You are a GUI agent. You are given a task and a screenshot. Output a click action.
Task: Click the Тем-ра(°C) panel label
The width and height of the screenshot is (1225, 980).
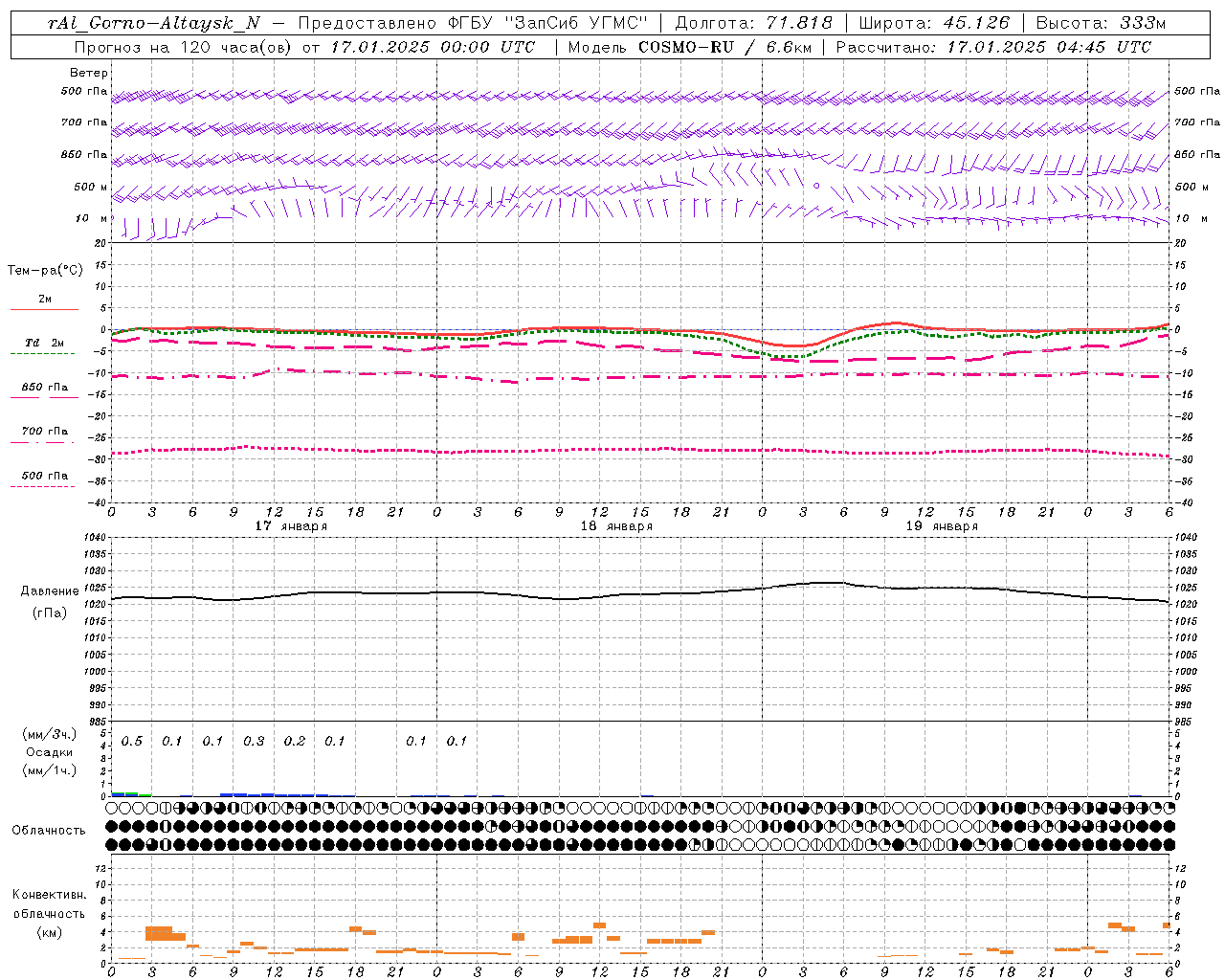[45, 271]
